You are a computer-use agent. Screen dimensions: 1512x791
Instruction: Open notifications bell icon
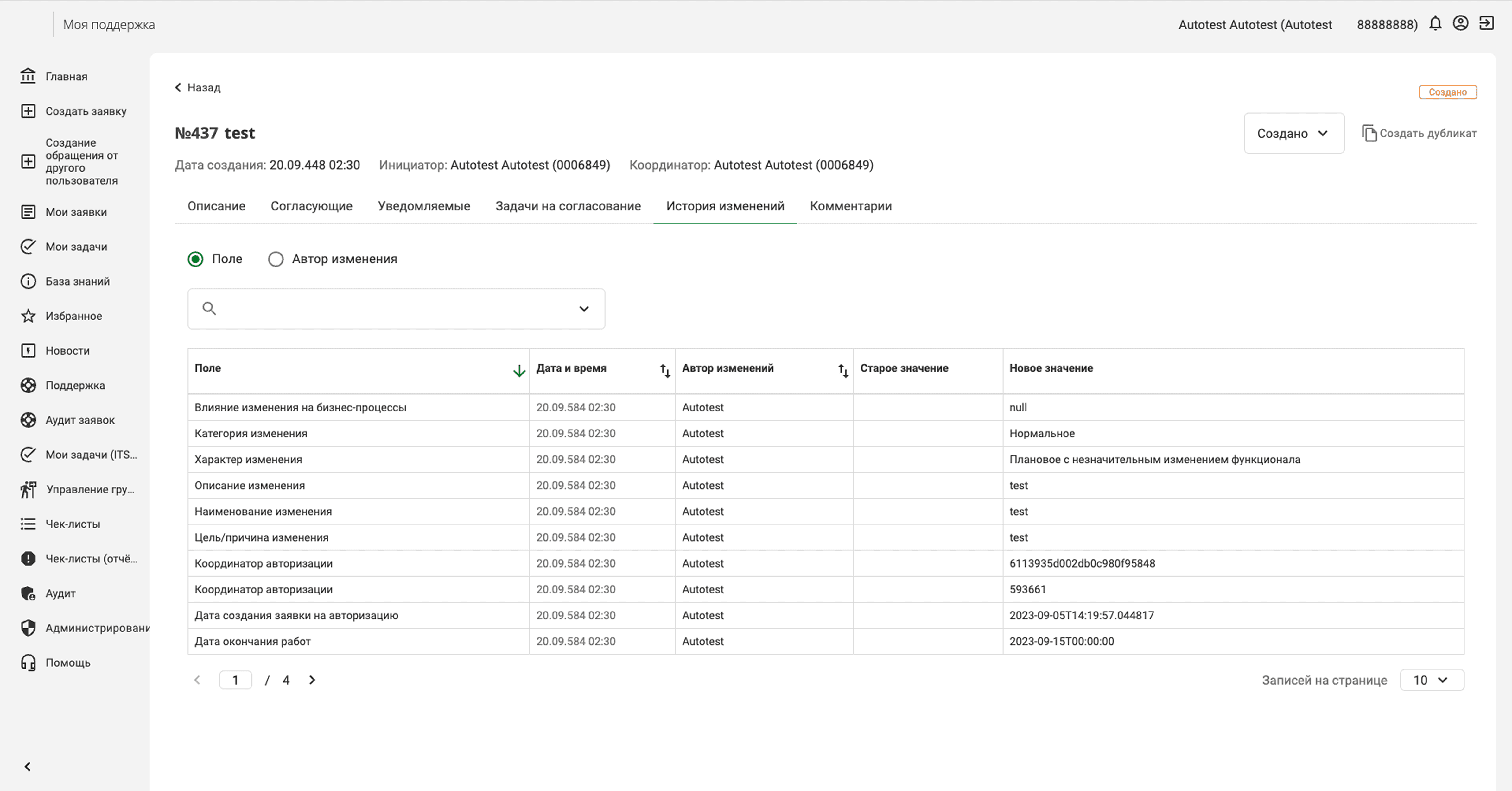coord(1435,23)
